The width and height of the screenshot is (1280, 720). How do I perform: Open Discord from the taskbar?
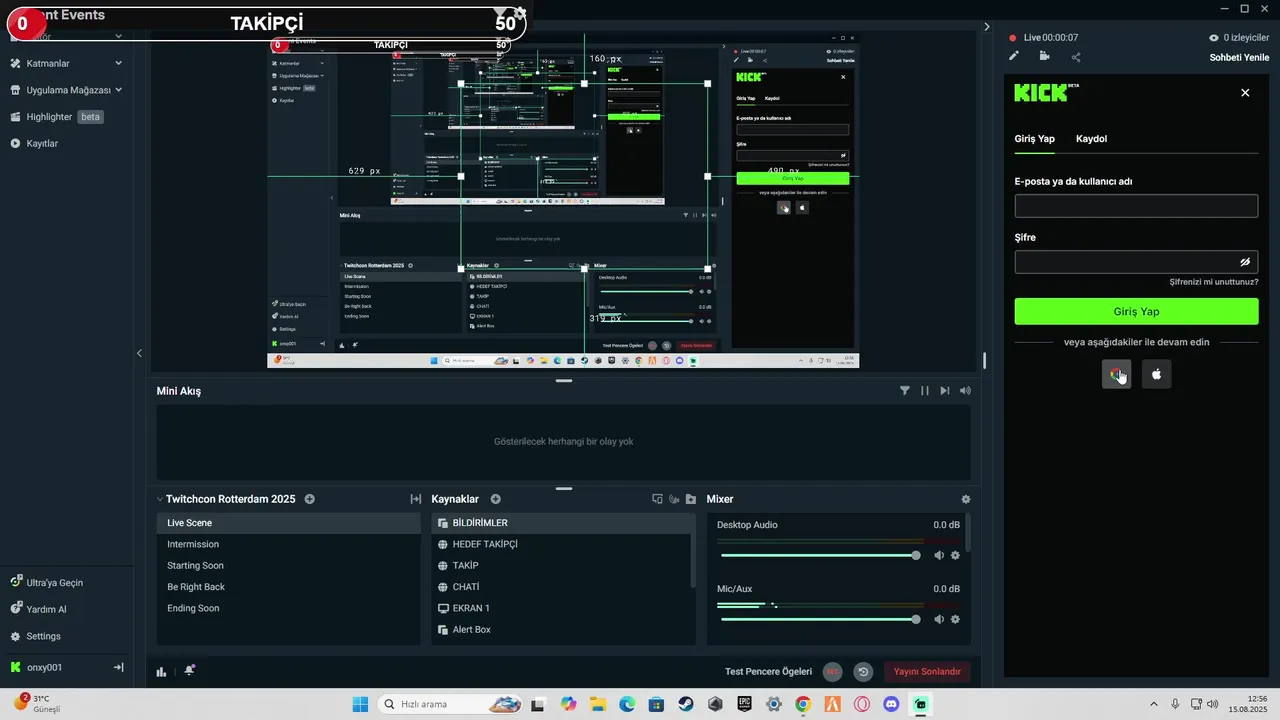pyautogui.click(x=891, y=704)
